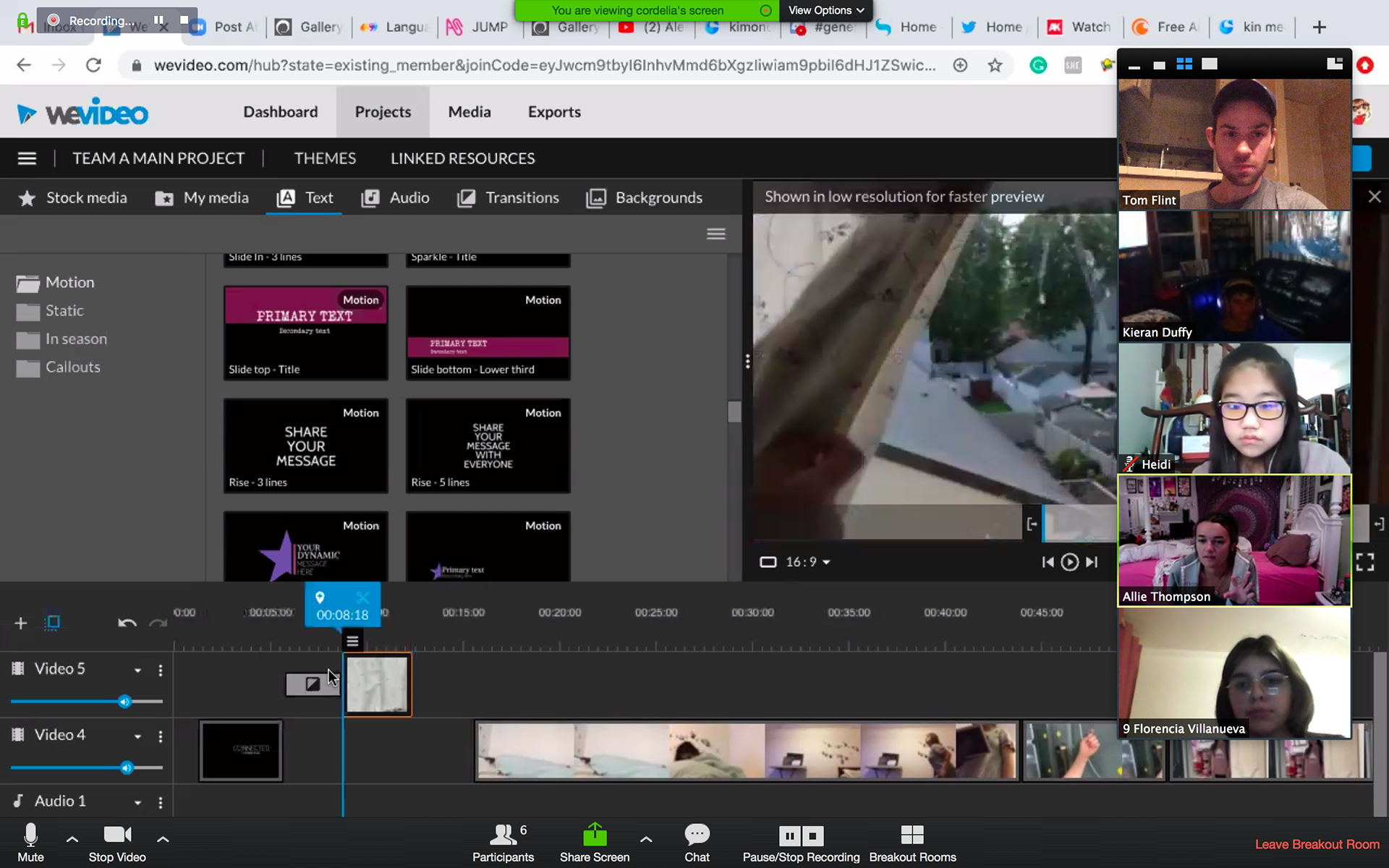This screenshot has height=868, width=1389.
Task: Add a new track with the plus icon
Action: point(20,623)
